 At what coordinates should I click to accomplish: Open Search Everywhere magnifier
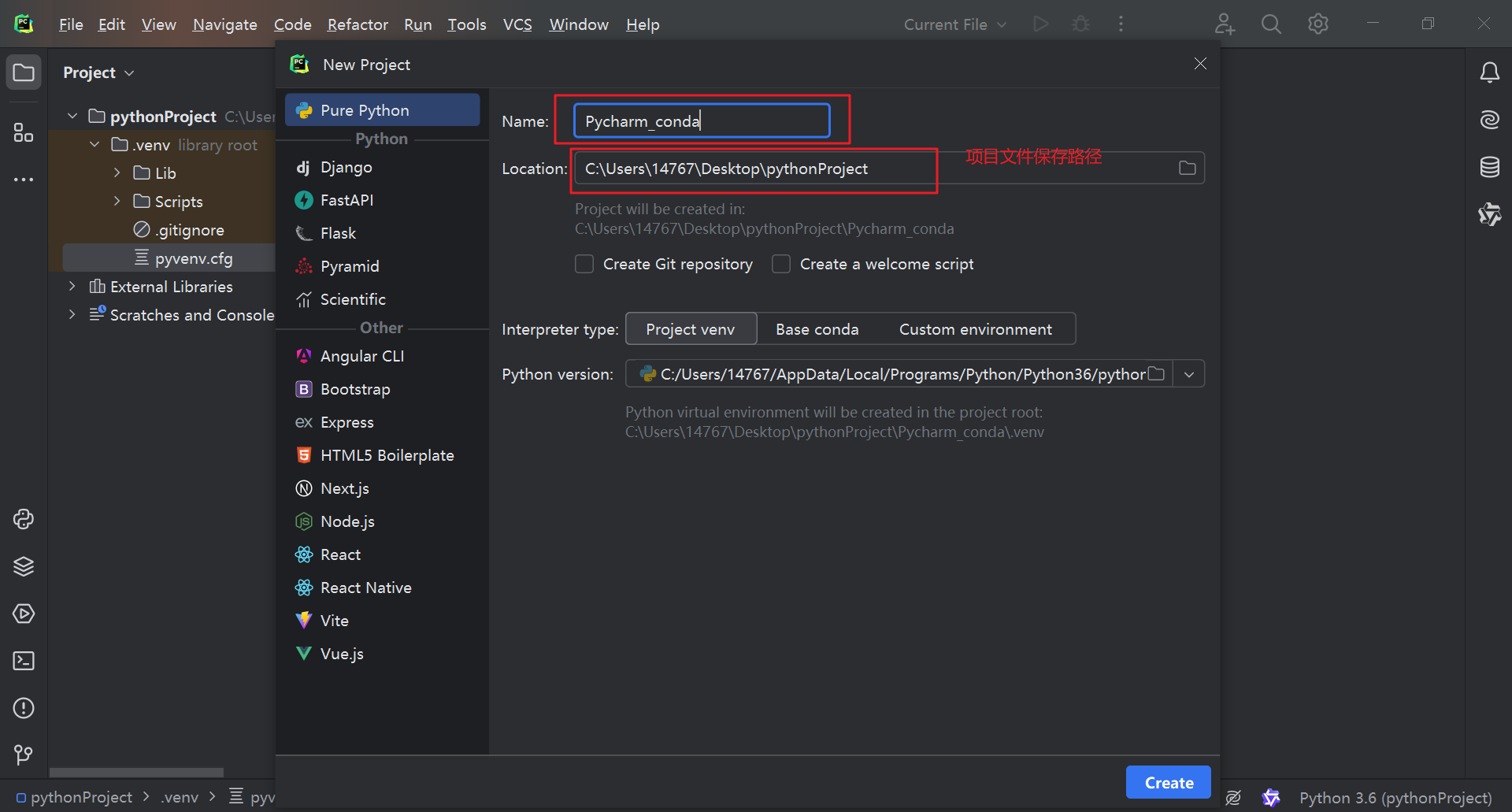1271,24
